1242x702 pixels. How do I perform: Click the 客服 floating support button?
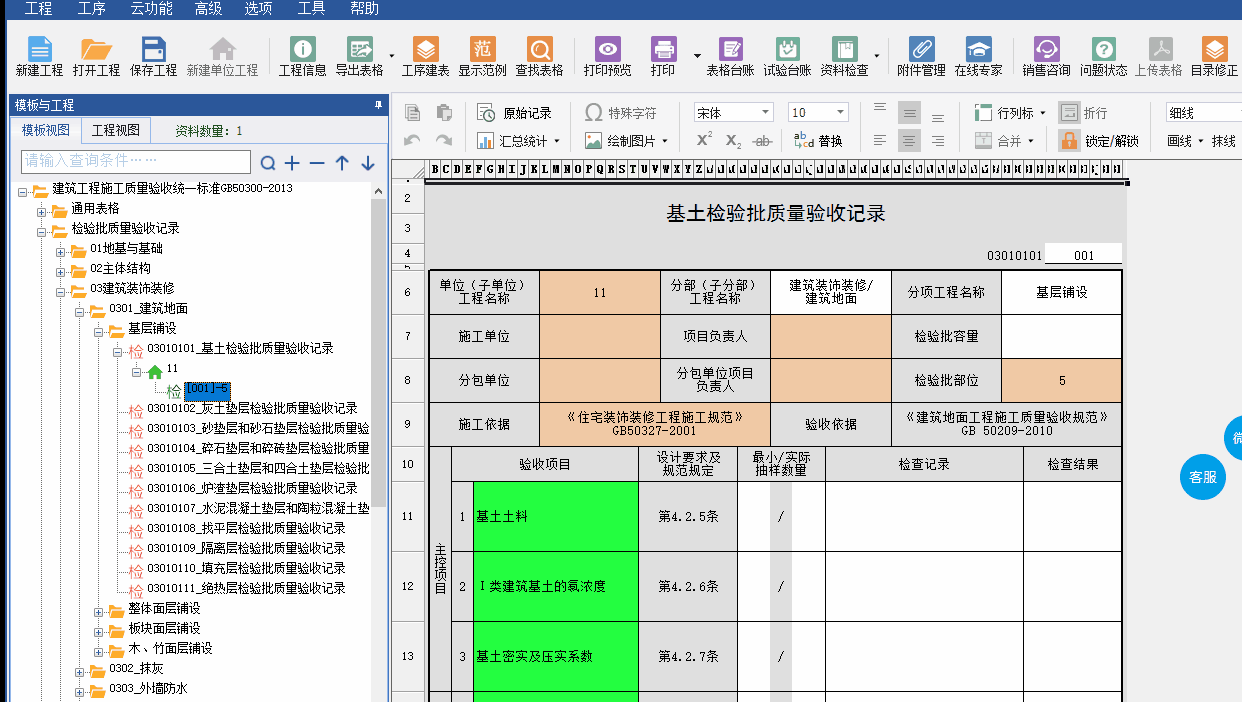[x=1201, y=477]
